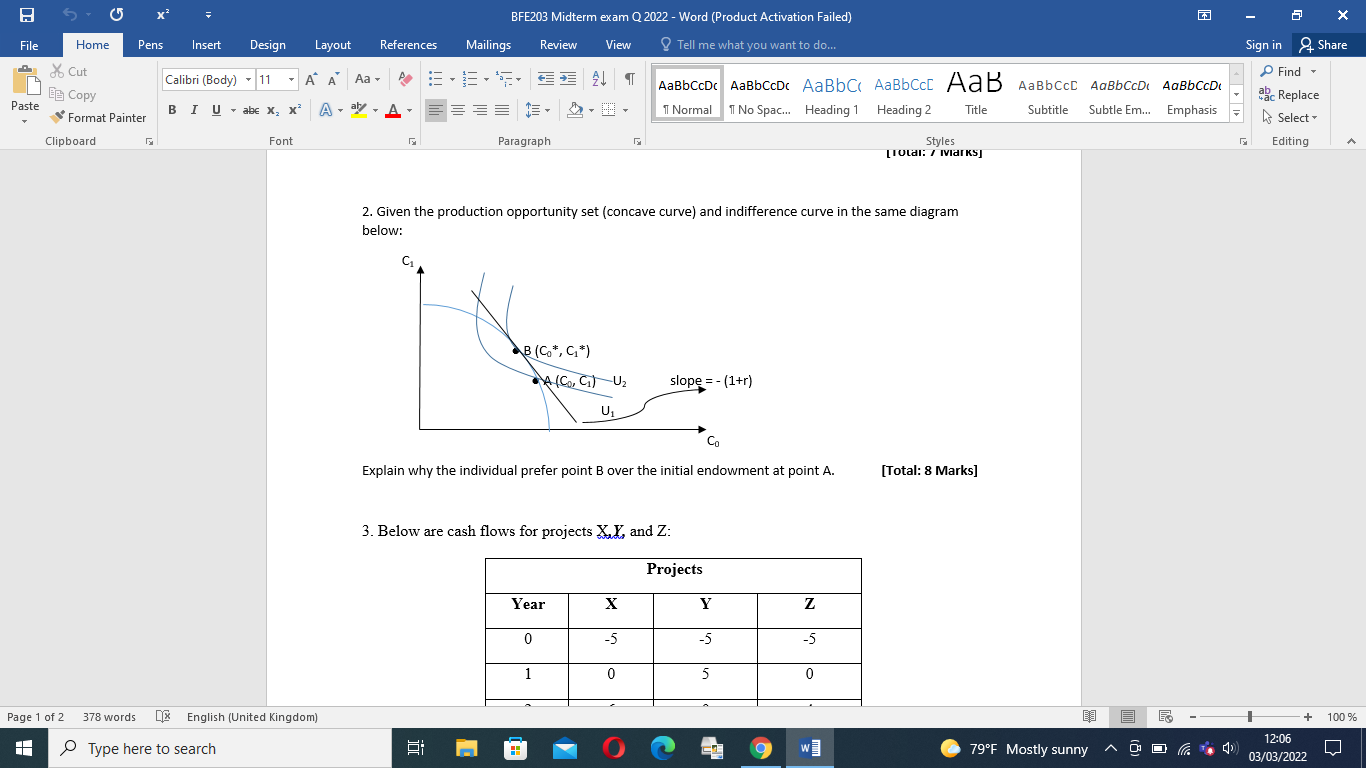Apply the Title style
This screenshot has width=1366, height=768.
pos(976,94)
